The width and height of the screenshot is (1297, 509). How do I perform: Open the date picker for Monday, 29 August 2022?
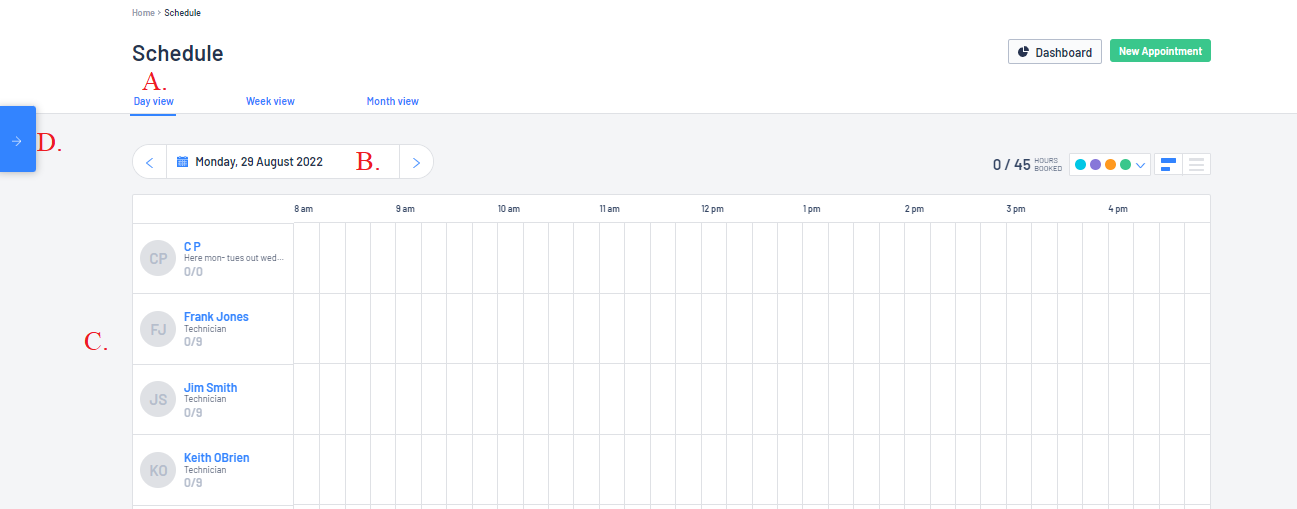pos(259,162)
